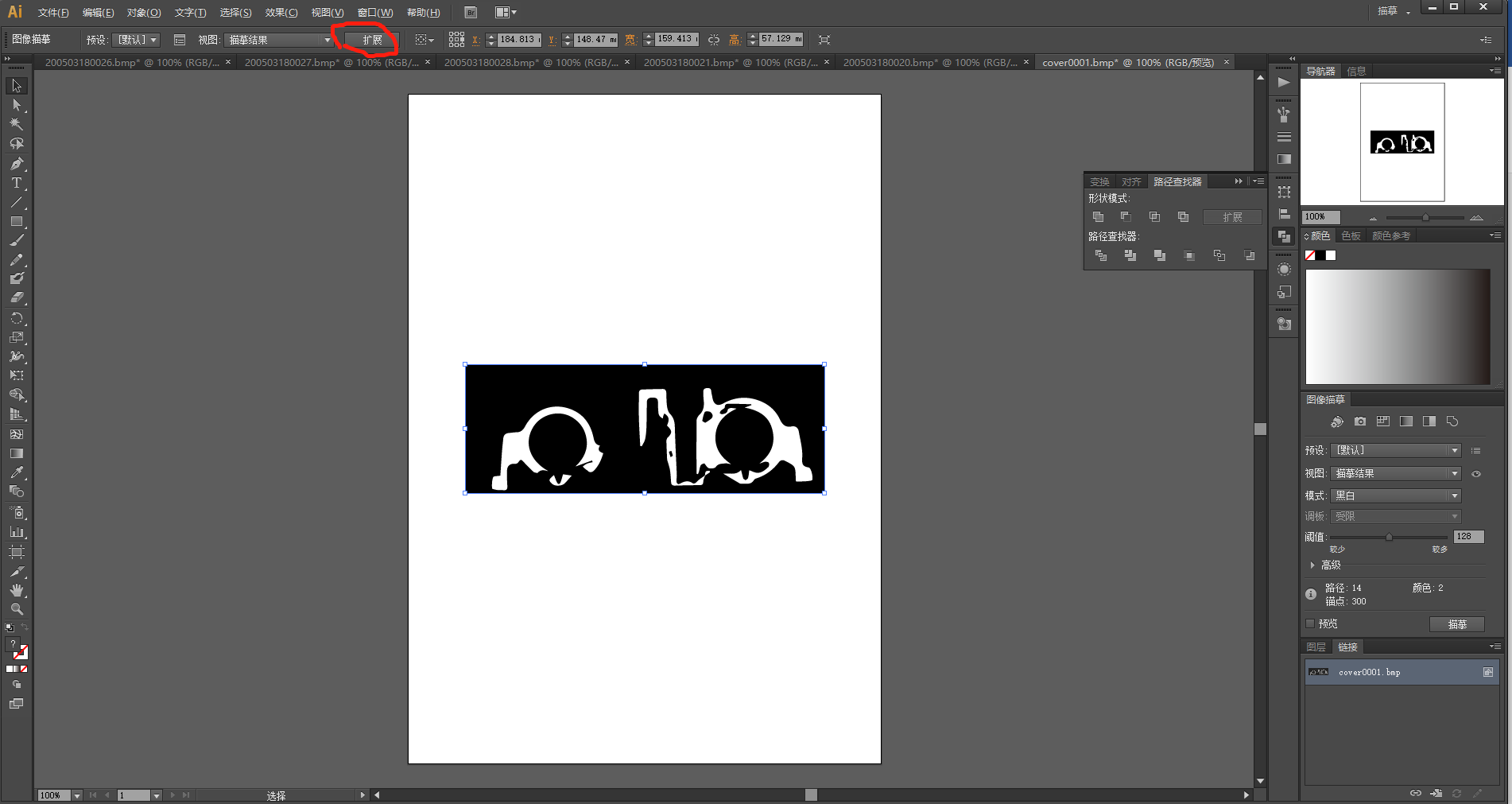The image size is (1512, 804).
Task: Open the Links panel flyout menu
Action: [x=1495, y=647]
